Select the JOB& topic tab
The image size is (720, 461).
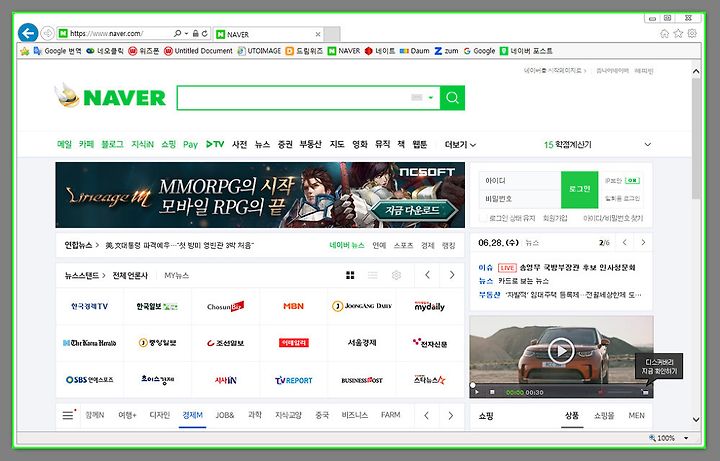point(225,415)
